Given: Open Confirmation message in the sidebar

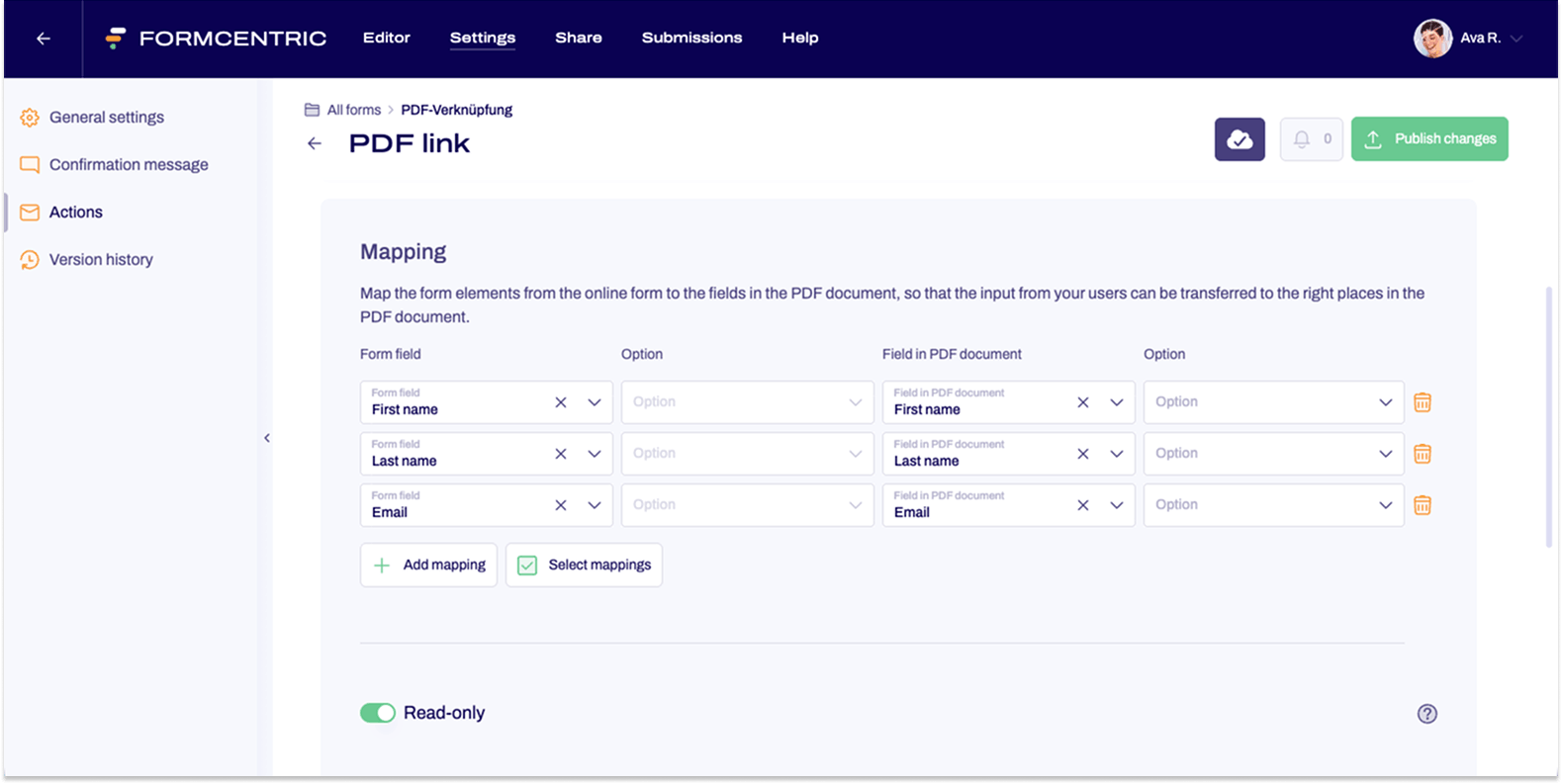Looking at the screenshot, I should pyautogui.click(x=129, y=164).
